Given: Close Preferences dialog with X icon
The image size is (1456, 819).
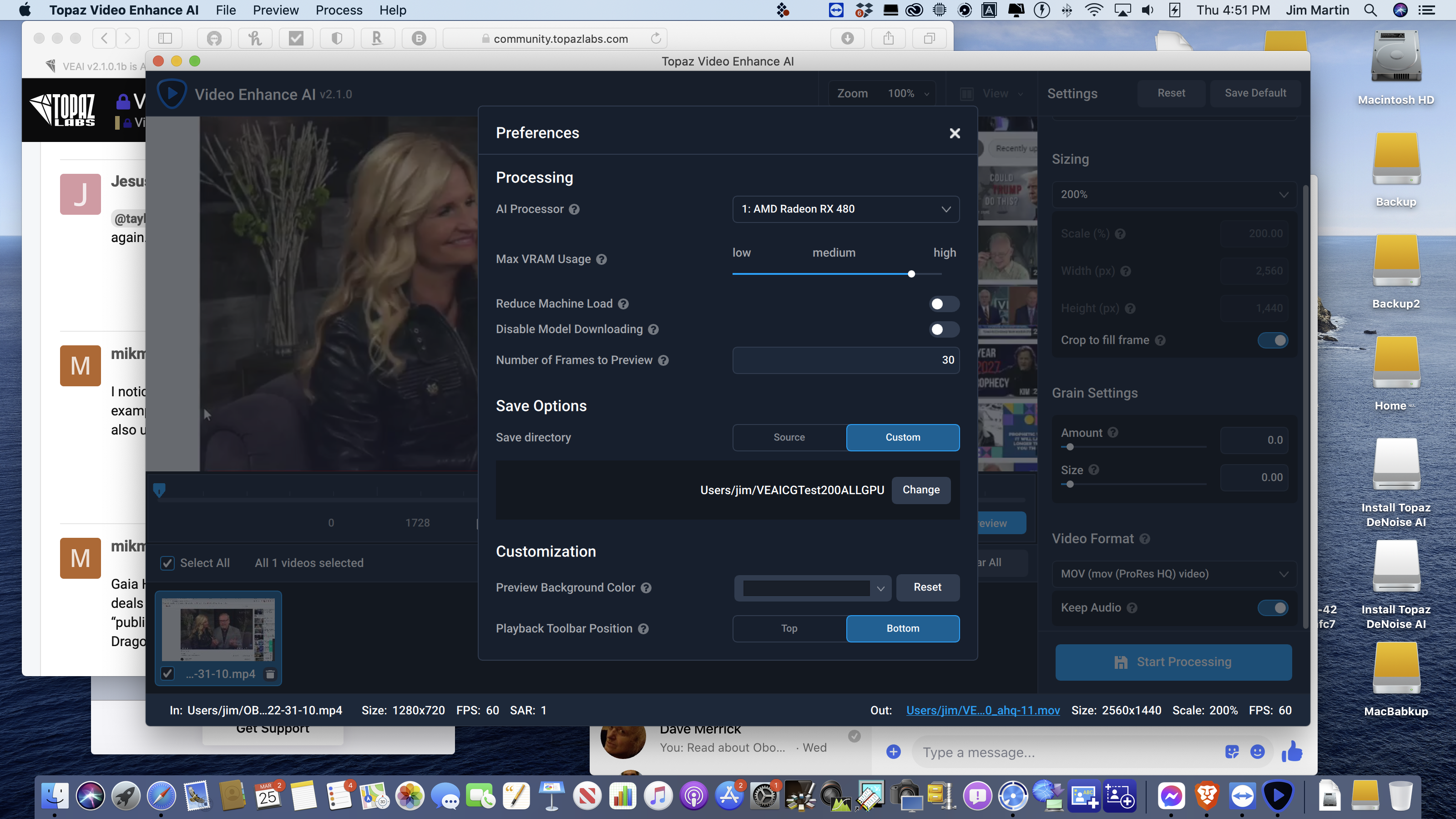Looking at the screenshot, I should coord(955,133).
